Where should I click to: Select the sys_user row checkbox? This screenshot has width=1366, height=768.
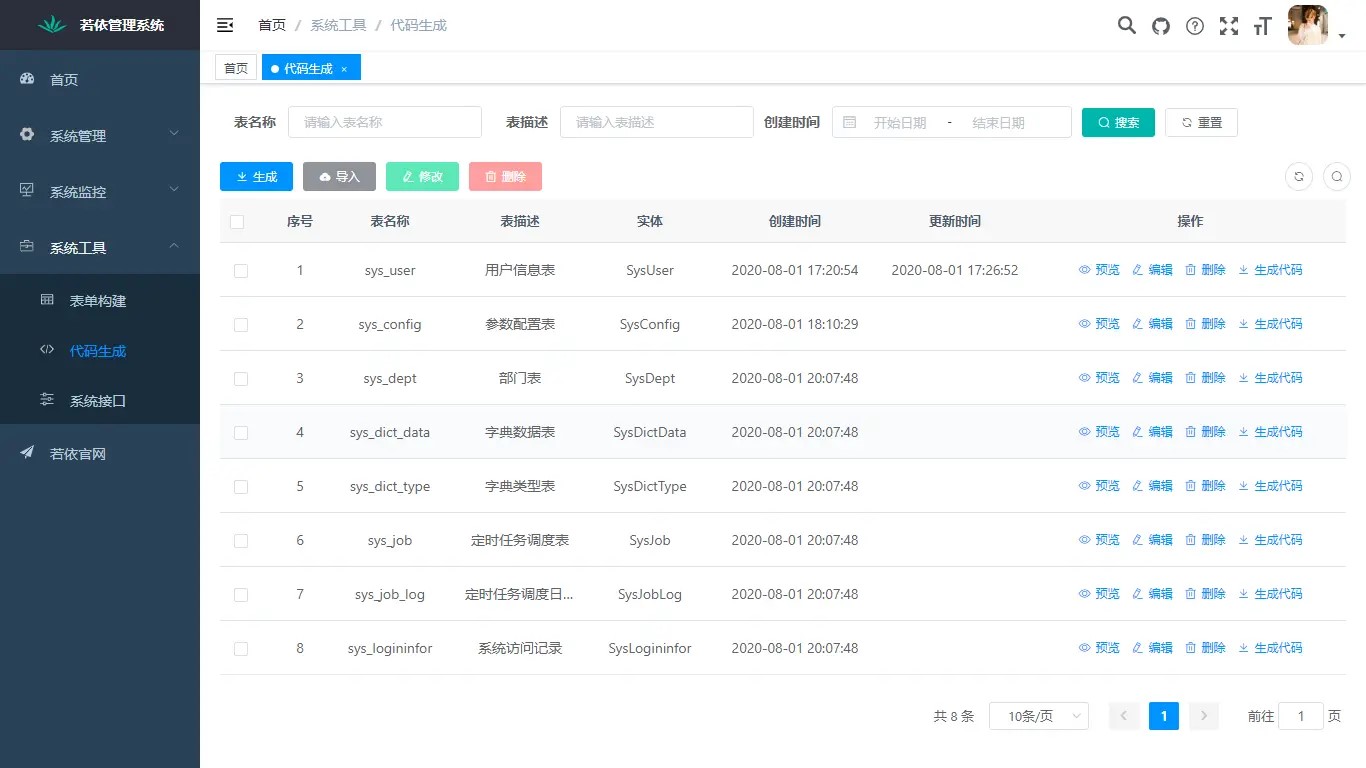[x=240, y=271]
